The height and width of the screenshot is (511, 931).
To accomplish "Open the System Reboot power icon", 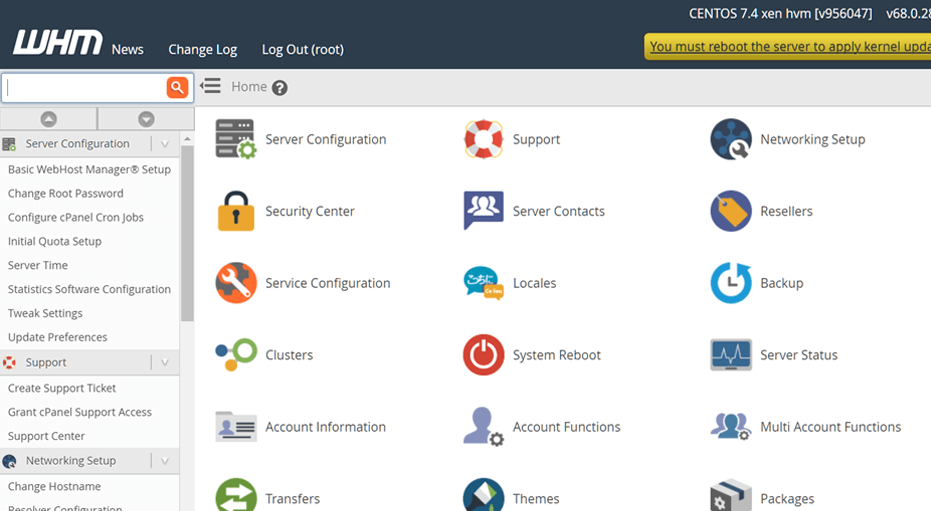I will point(483,355).
